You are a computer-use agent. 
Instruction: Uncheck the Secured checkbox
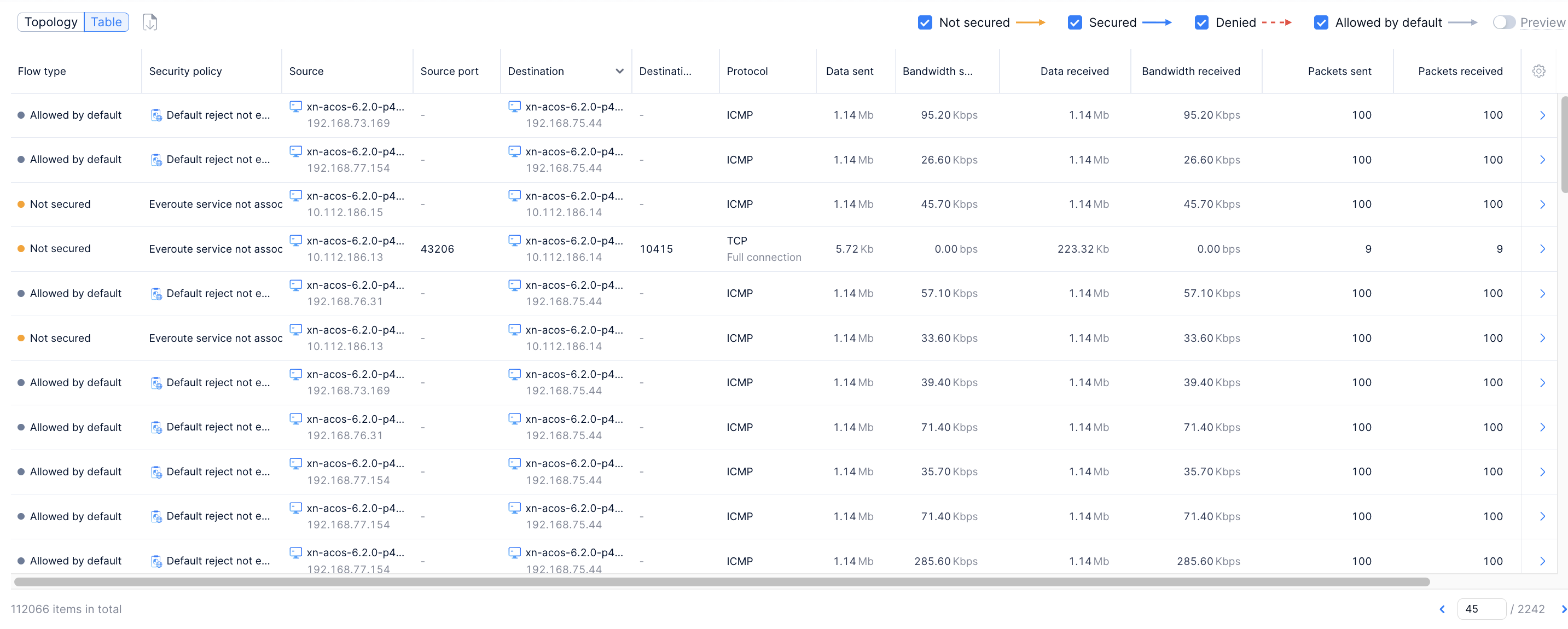1075,22
